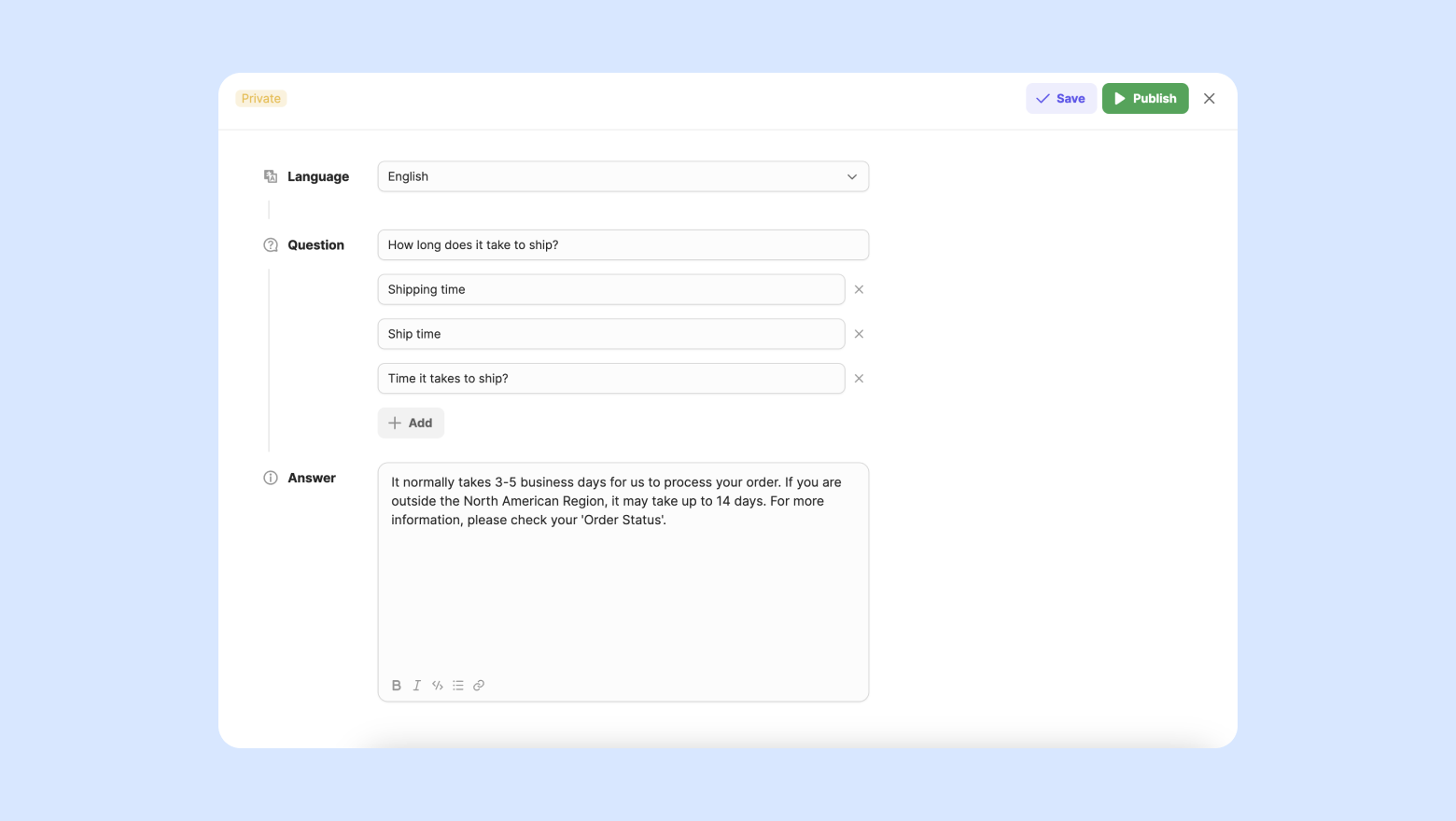Click inside the Answer text area
The width and height of the screenshot is (1456, 821).
[623, 588]
